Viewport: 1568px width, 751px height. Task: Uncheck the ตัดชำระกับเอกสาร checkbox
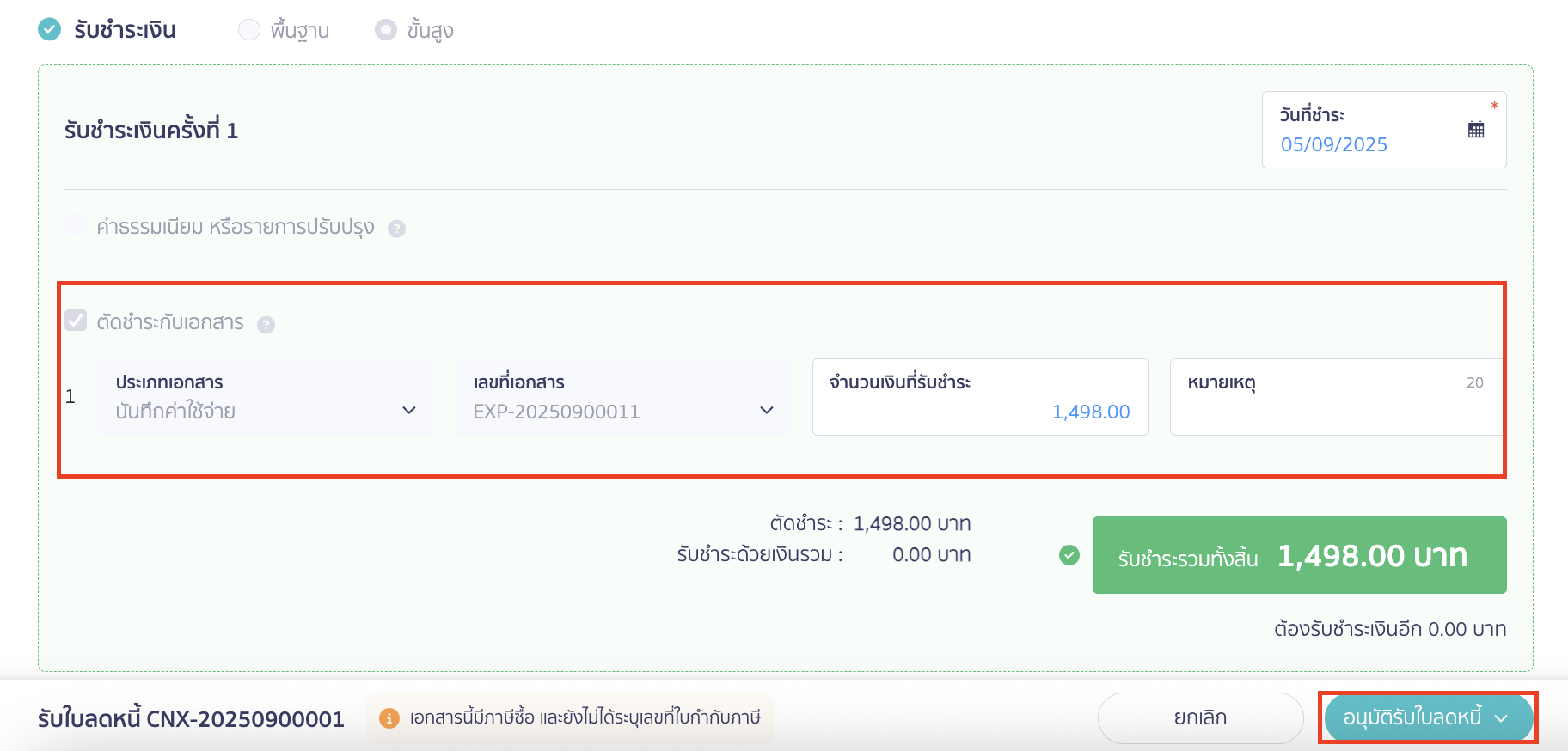pos(77,321)
